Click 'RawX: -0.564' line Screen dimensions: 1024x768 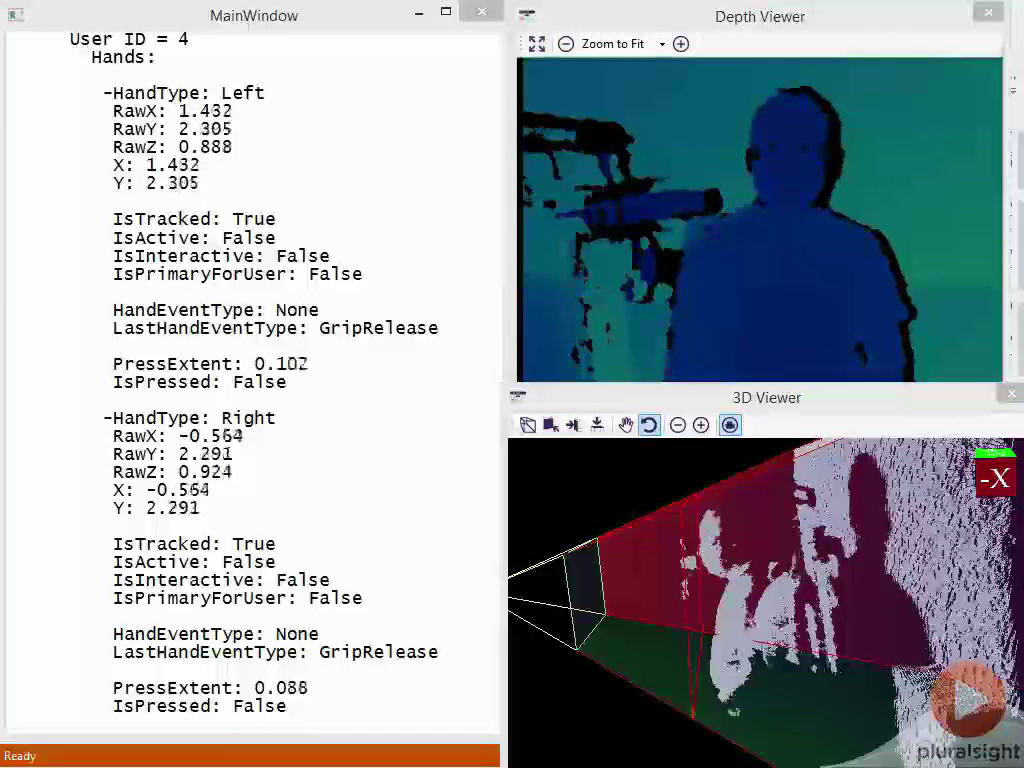[178, 436]
